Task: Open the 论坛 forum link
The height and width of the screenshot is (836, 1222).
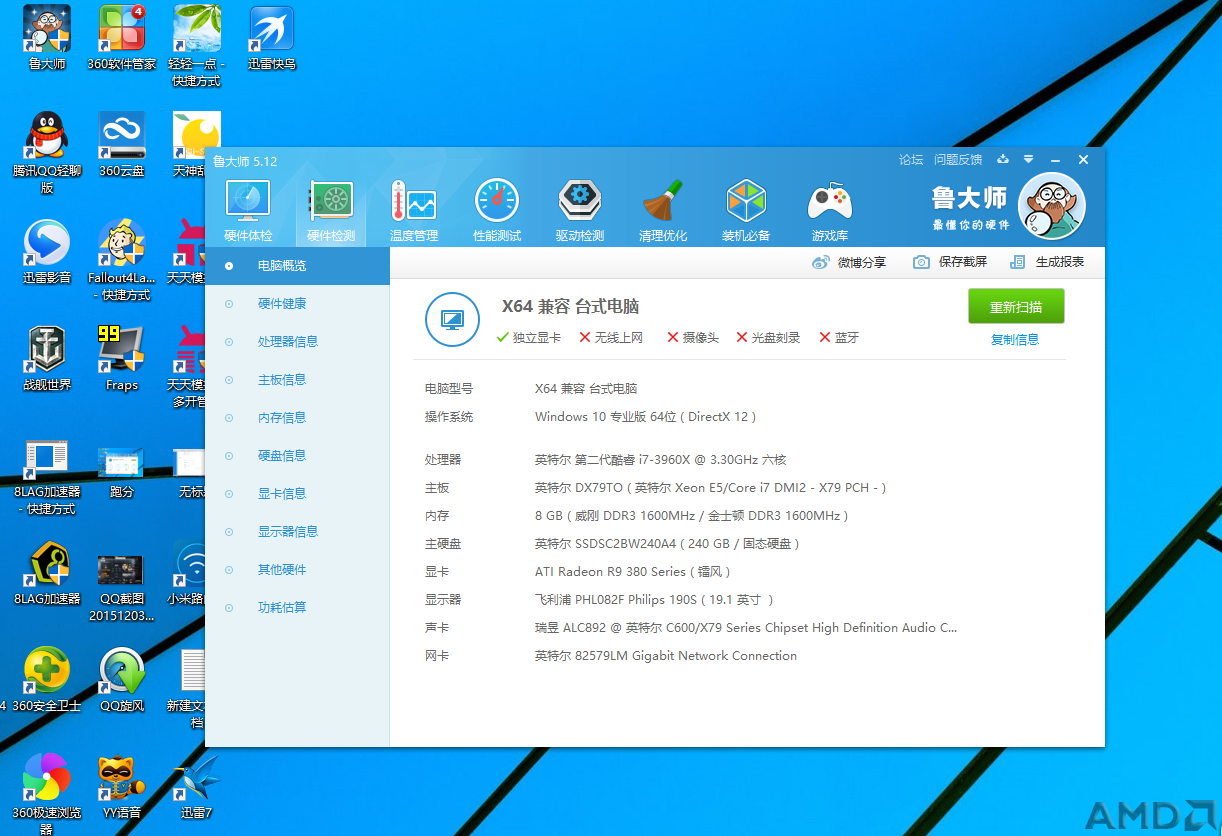Action: point(911,160)
